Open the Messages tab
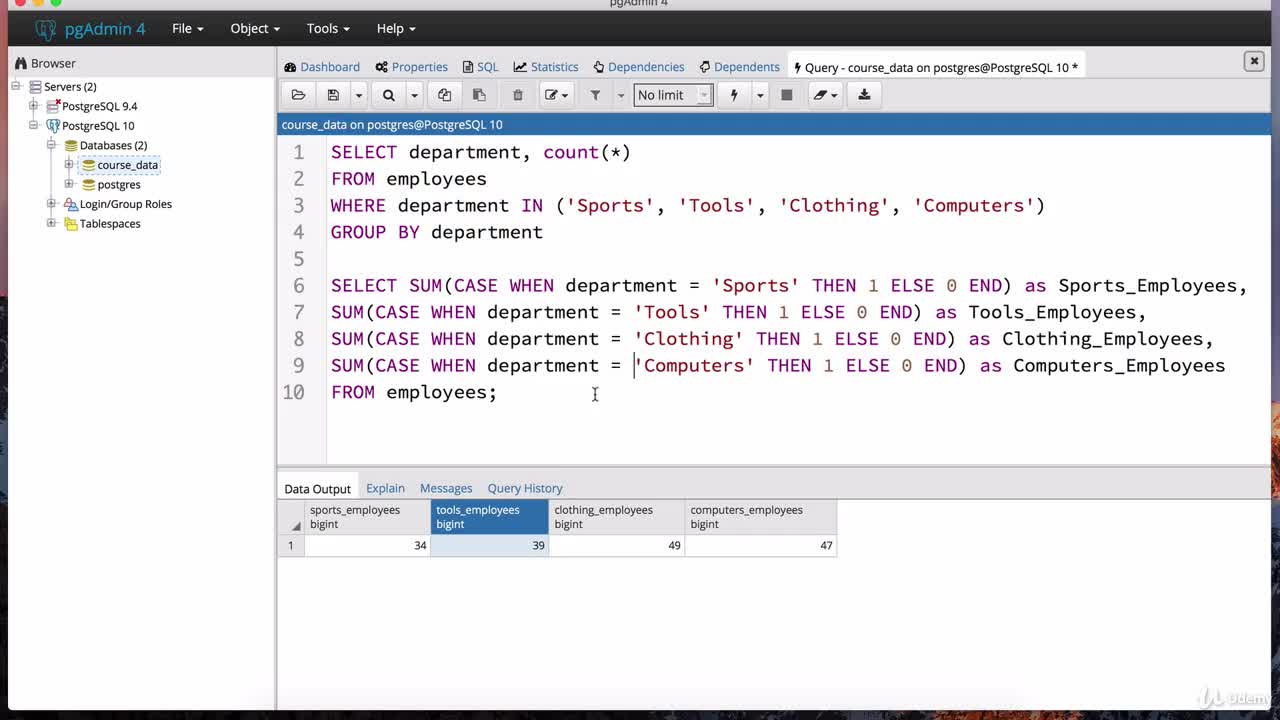This screenshot has height=720, width=1280. (446, 488)
